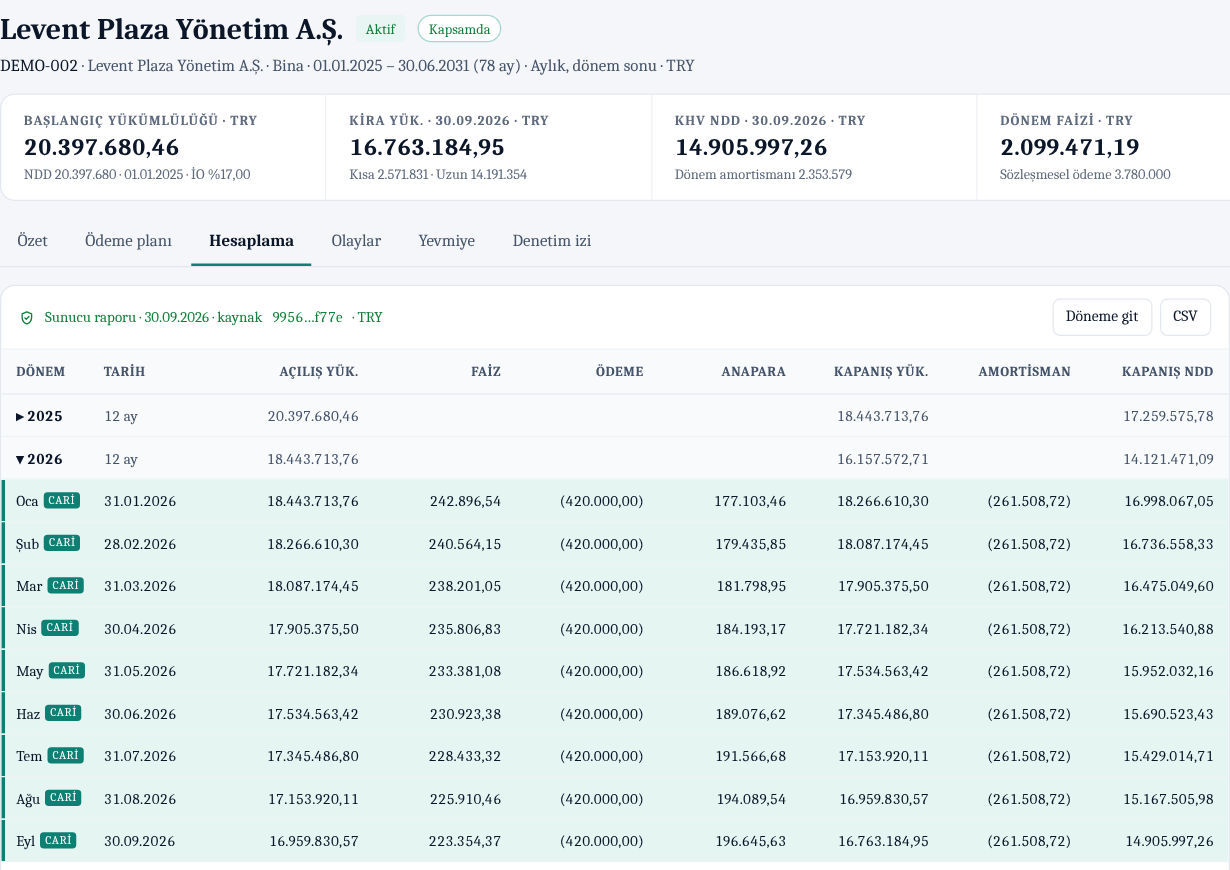Click the 2025 closing liability 18.443.713,76
The image size is (1230, 870).
click(883, 416)
